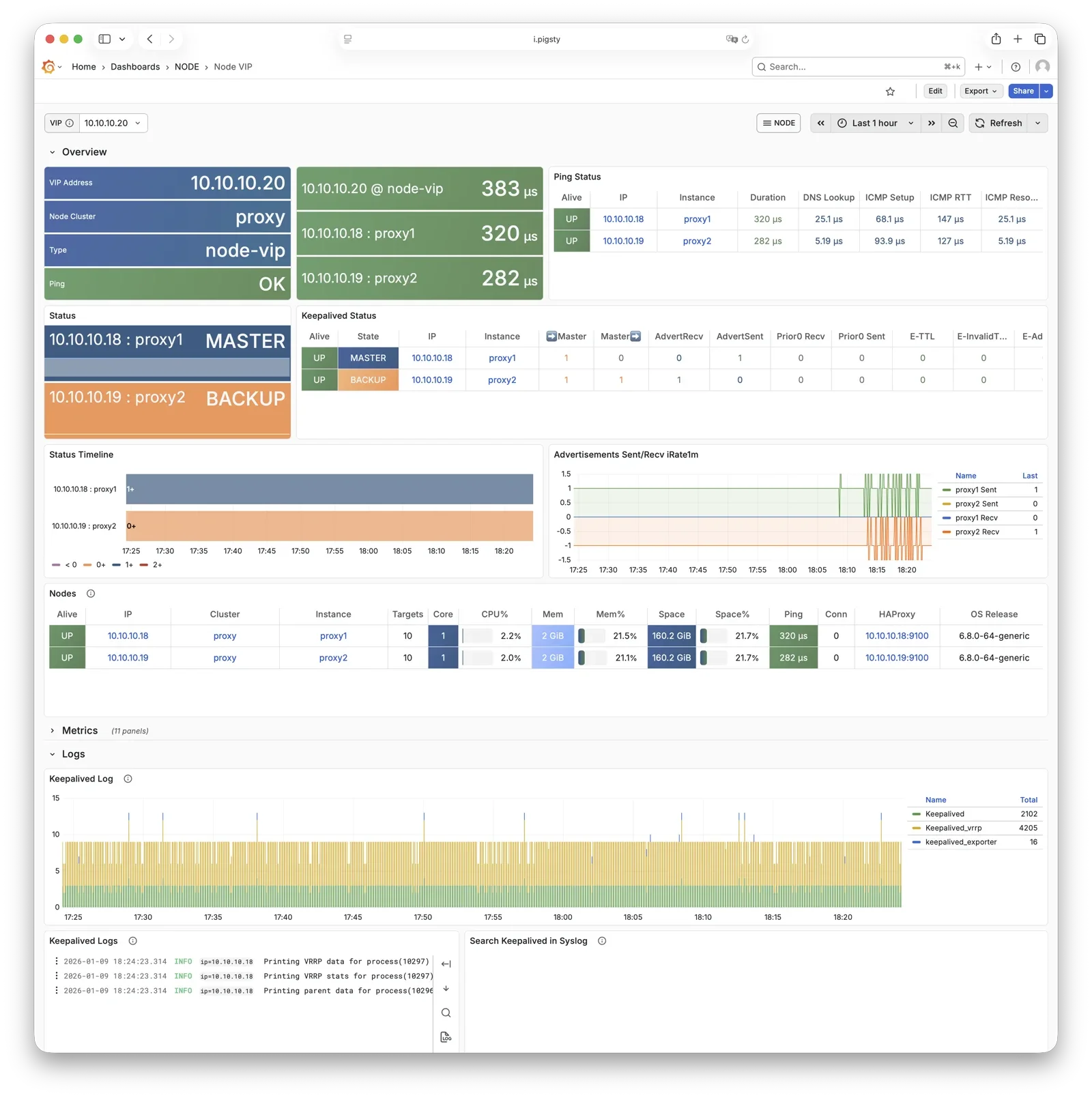Toggle Keepalived_vrrp series in log legend
Screen dimensions: 1092x1098
953,828
